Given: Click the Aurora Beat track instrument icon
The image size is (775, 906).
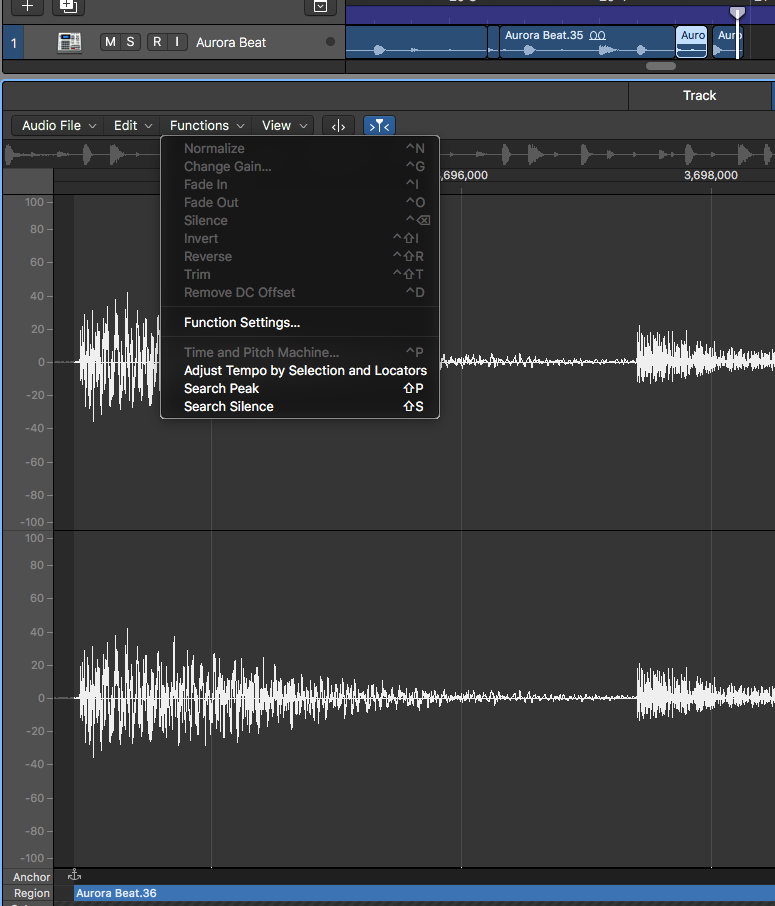Looking at the screenshot, I should (69, 42).
